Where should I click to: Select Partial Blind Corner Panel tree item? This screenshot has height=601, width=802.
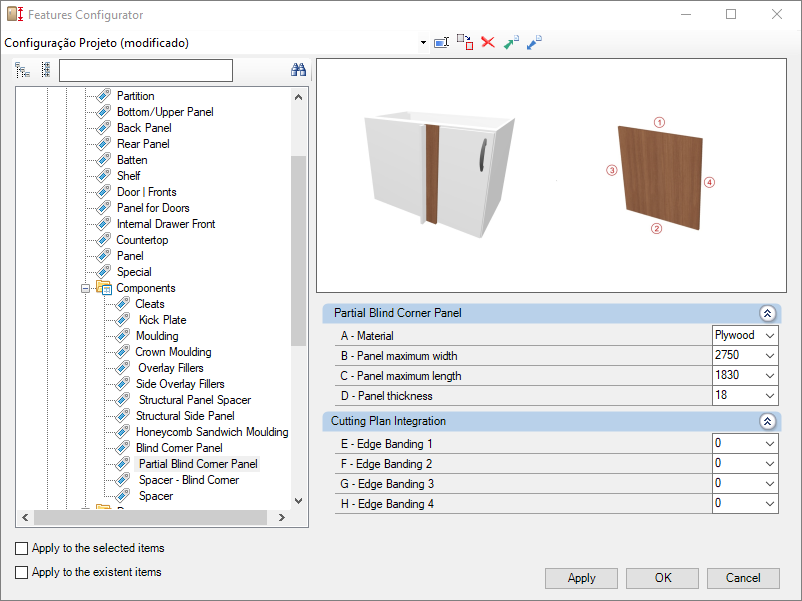click(198, 464)
